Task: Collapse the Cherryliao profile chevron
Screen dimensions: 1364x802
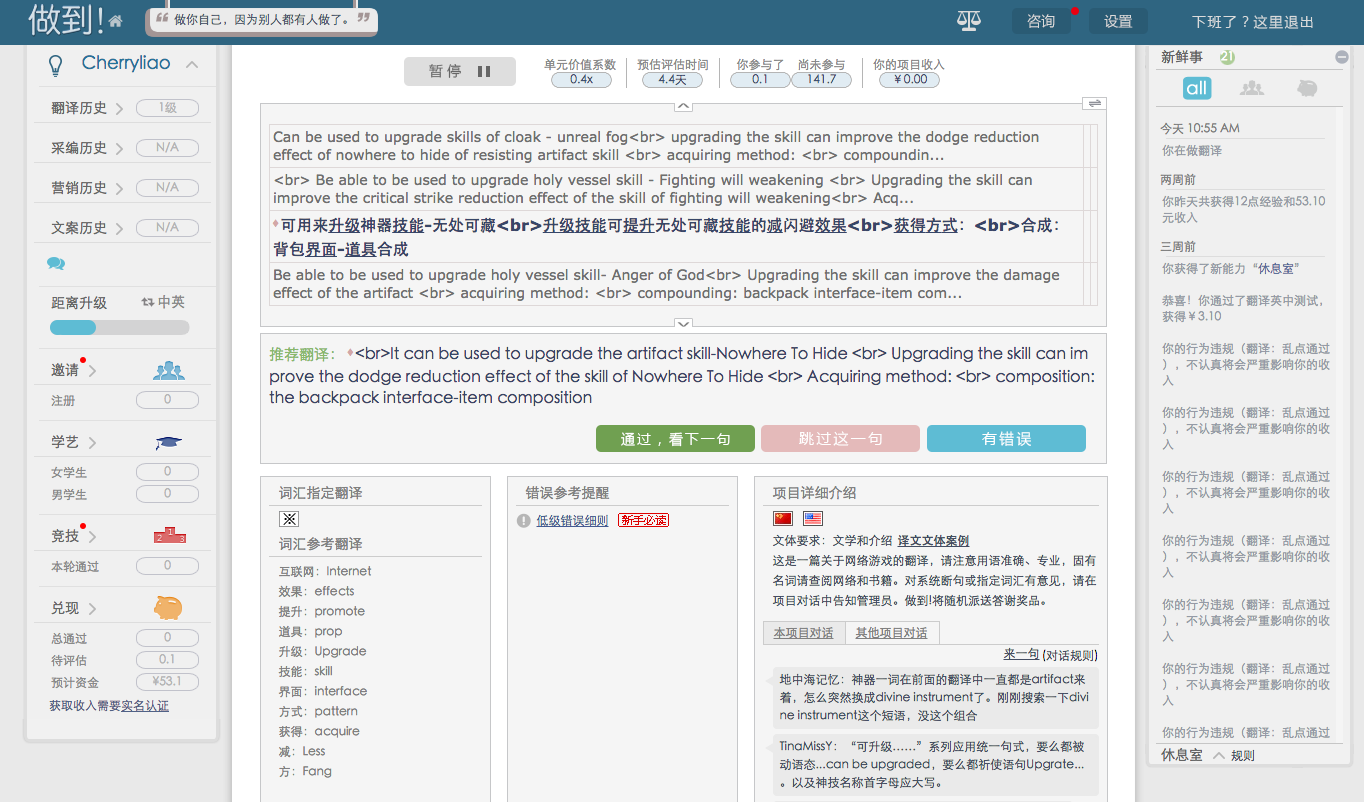Action: click(192, 65)
